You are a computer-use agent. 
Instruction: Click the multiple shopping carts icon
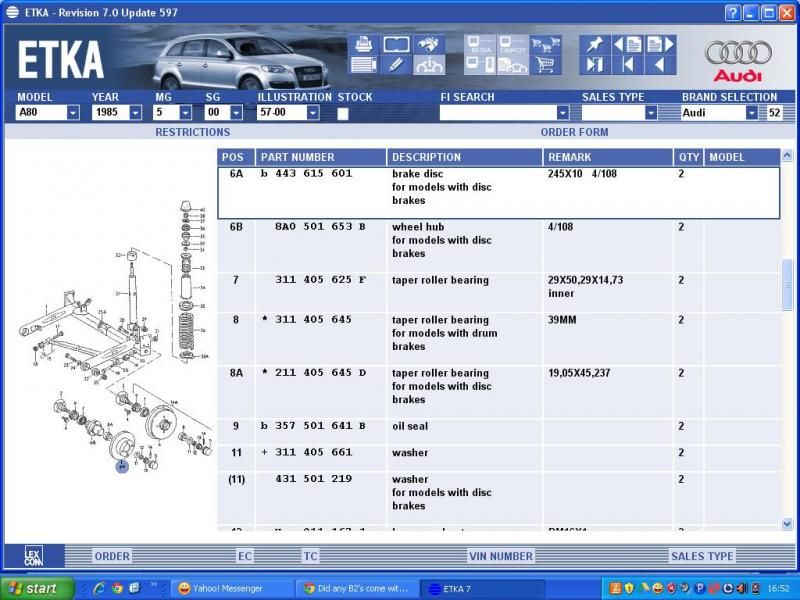[x=545, y=44]
